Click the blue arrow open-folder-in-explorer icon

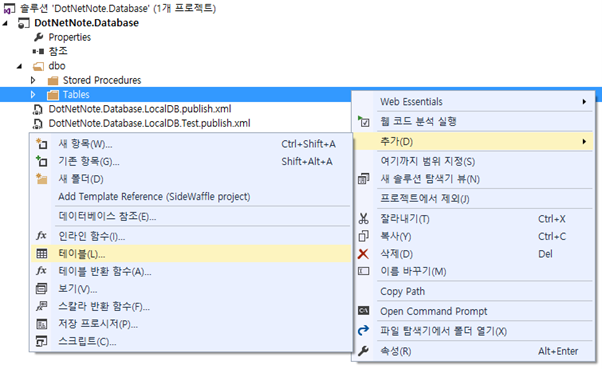(363, 331)
